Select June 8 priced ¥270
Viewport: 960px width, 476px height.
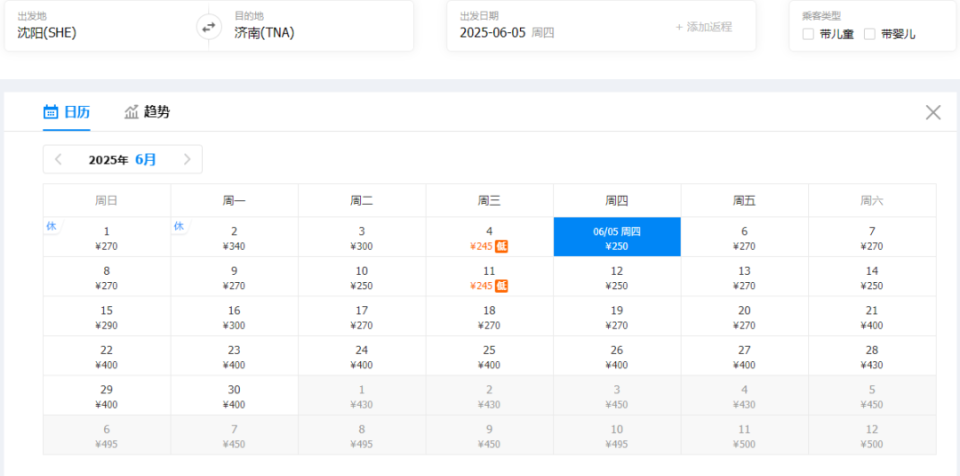point(107,277)
